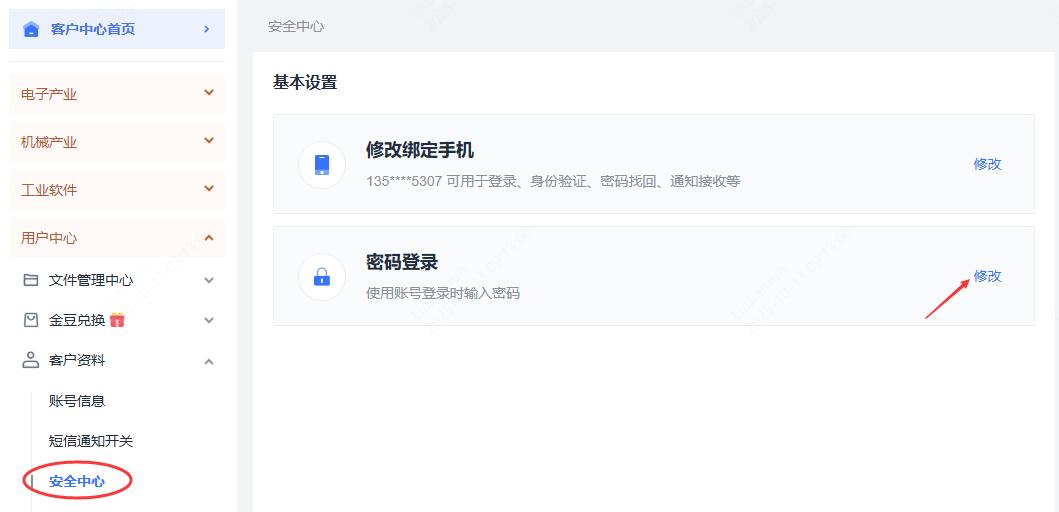1059x512 pixels.
Task: Expand the 工业软件 menu chevron
Action: pyautogui.click(x=208, y=189)
